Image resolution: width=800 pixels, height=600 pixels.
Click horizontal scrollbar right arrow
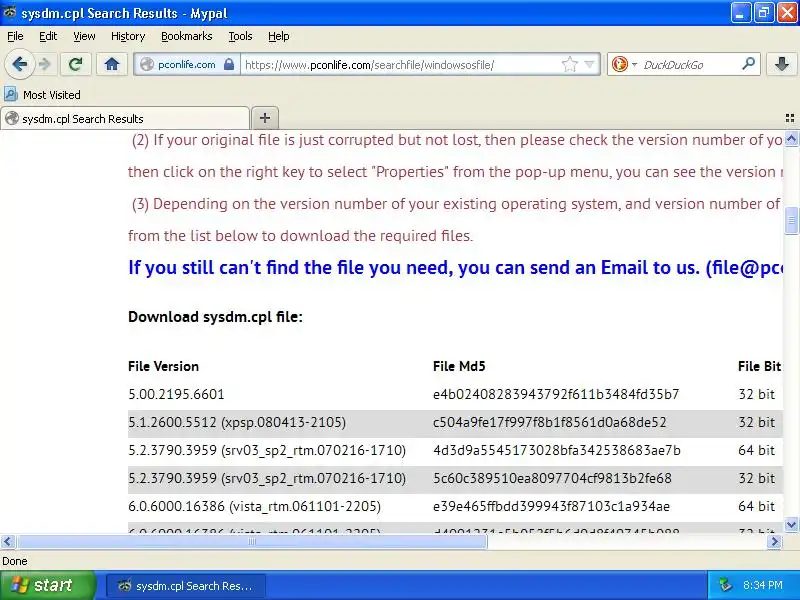pos(774,541)
